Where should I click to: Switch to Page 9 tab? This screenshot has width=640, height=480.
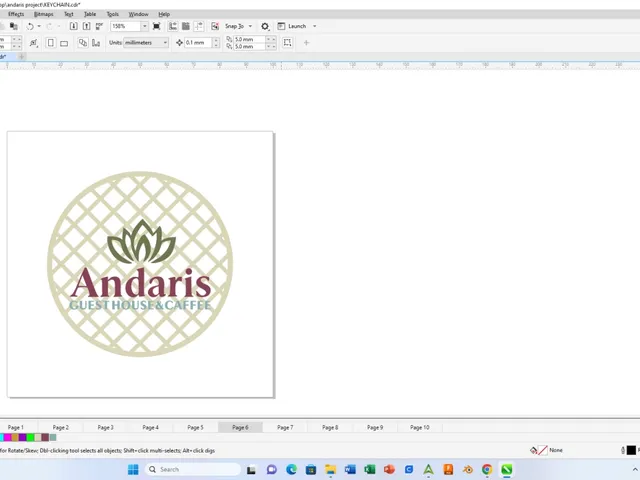[375, 427]
